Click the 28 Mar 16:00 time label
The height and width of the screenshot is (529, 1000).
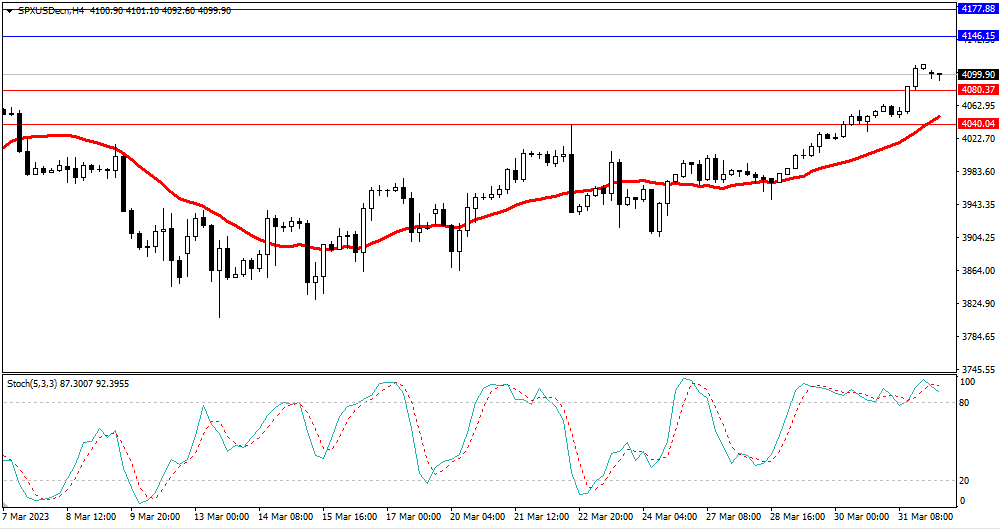coord(797,516)
